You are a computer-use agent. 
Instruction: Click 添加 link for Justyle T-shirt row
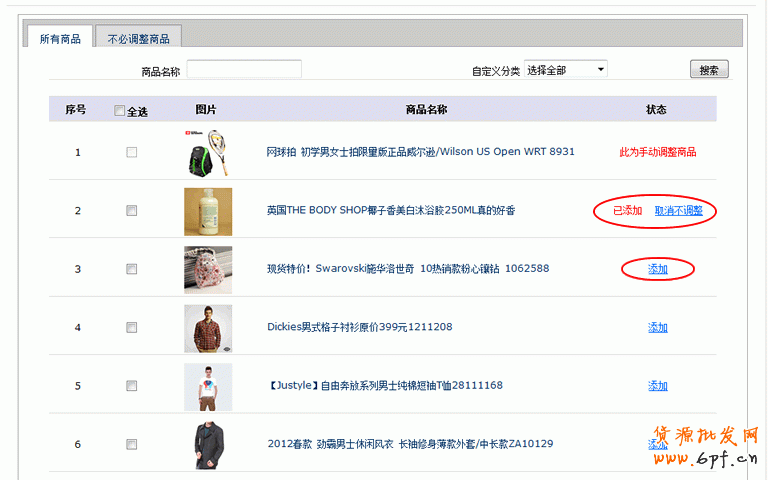pos(657,386)
